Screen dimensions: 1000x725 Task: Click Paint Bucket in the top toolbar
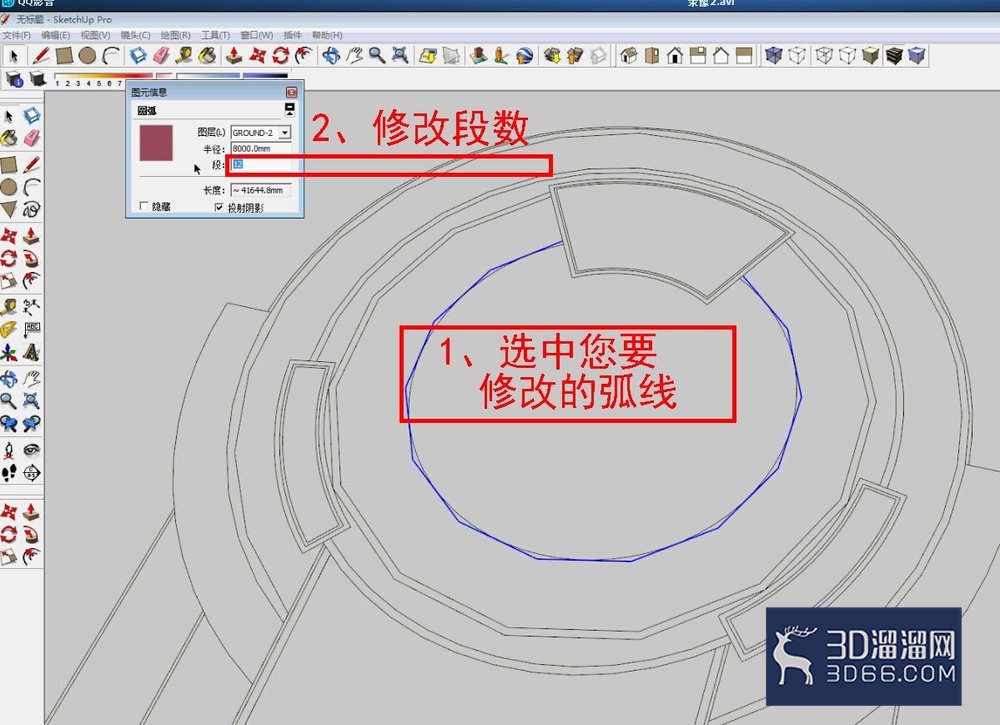[207, 55]
